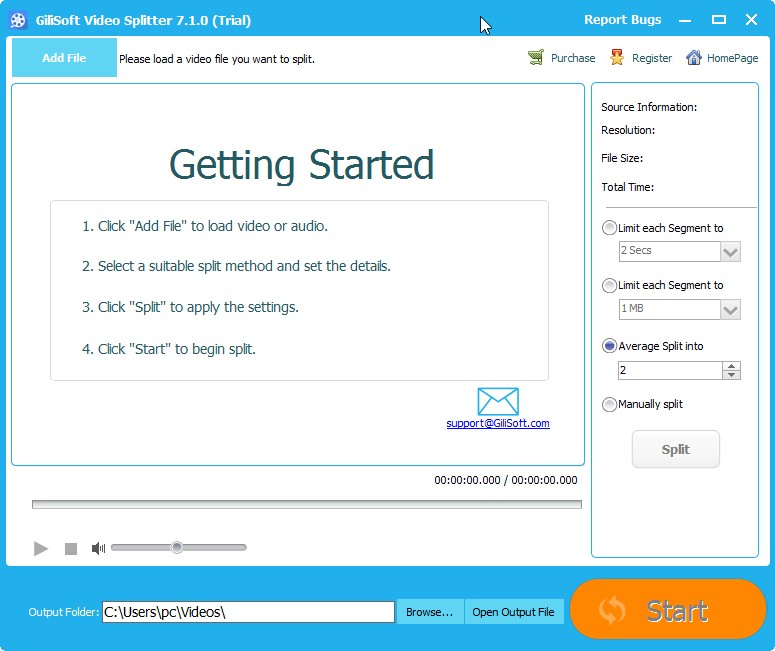
Task: Click the instruction 'Click "Start" to begin split.'
Action: coord(169,349)
